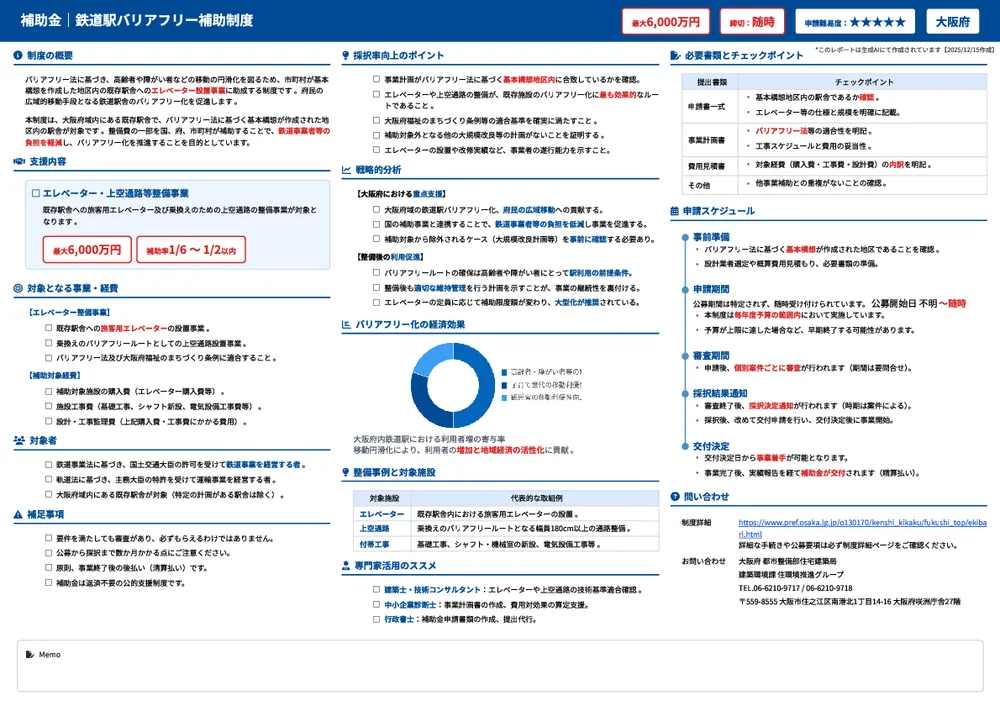The height and width of the screenshot is (706, 1000).
Task: Toggle the 行政書士 checkbox
Action: [x=375, y=619]
